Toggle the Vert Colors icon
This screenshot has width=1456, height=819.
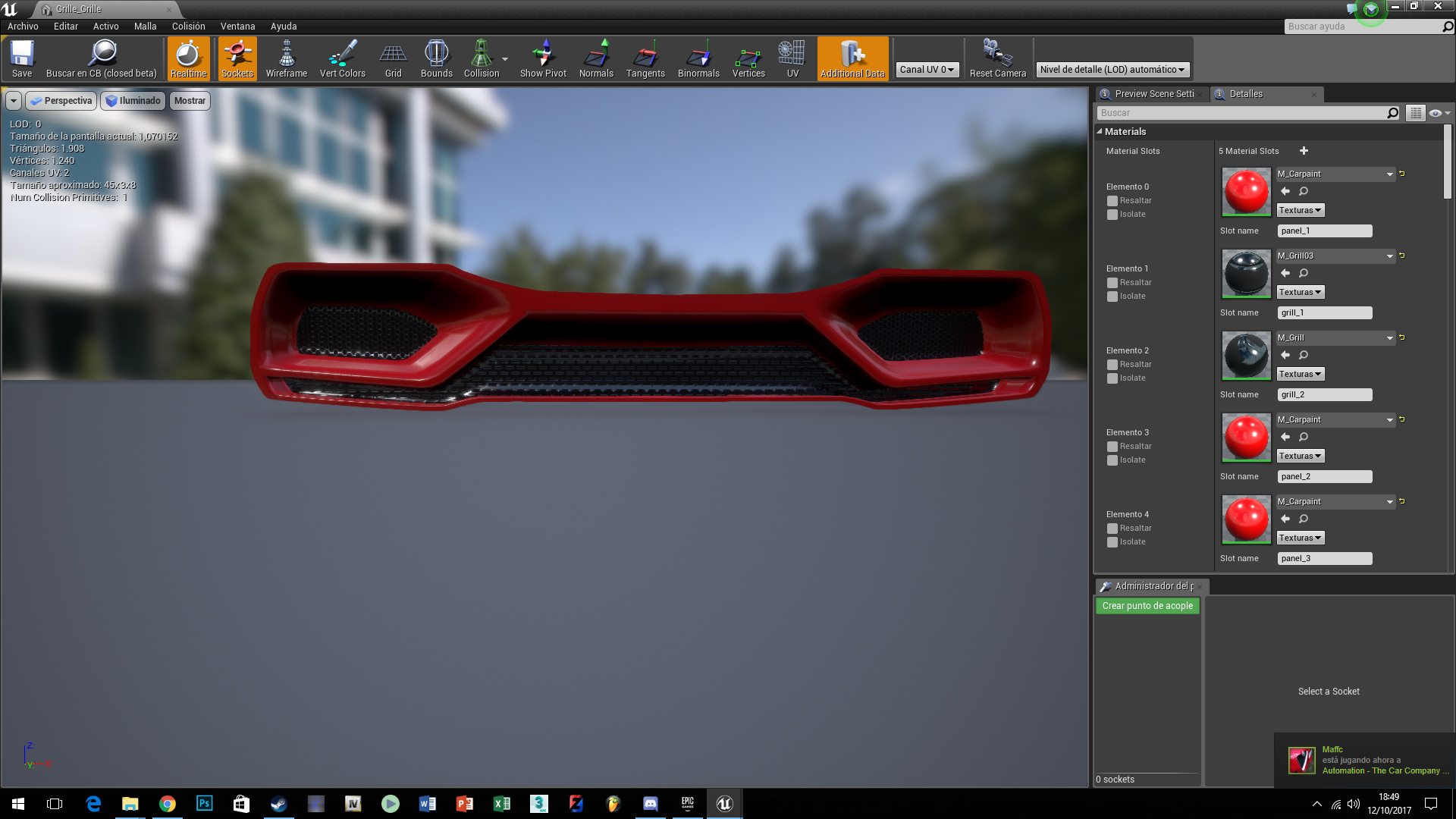(342, 59)
